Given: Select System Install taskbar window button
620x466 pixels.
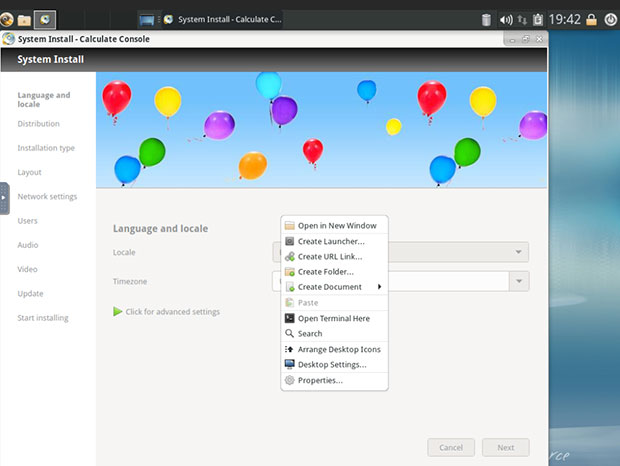Looking at the screenshot, I should (x=223, y=19).
